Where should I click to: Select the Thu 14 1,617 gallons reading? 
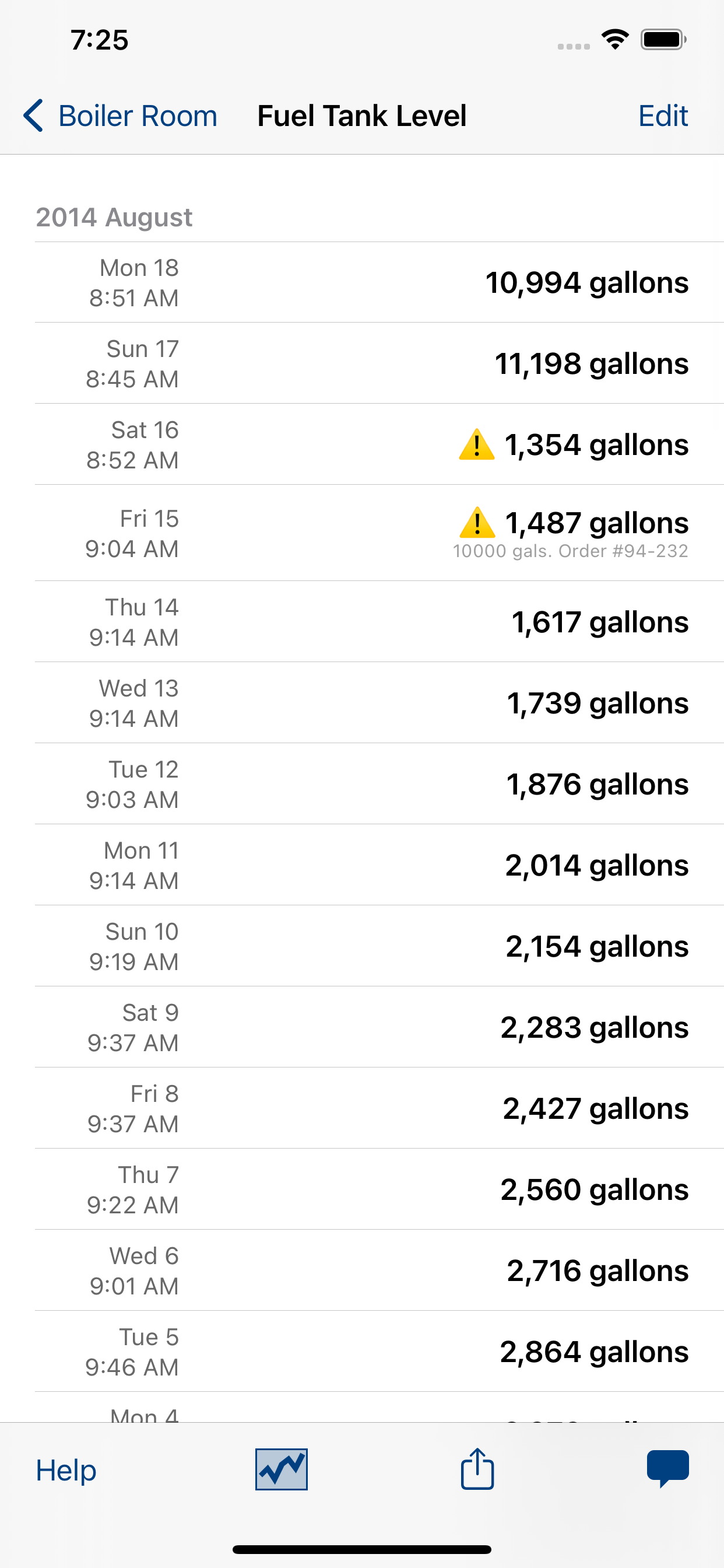(x=379, y=621)
